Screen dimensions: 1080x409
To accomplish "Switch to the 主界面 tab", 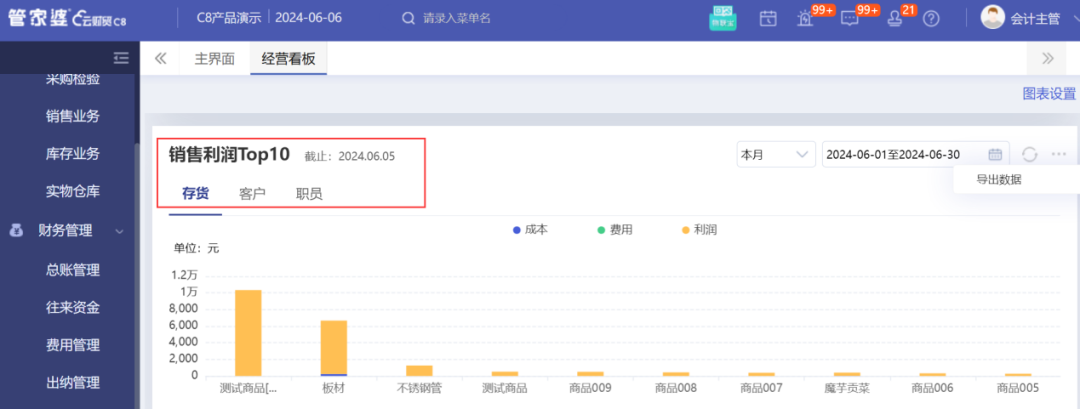I will [x=214, y=59].
